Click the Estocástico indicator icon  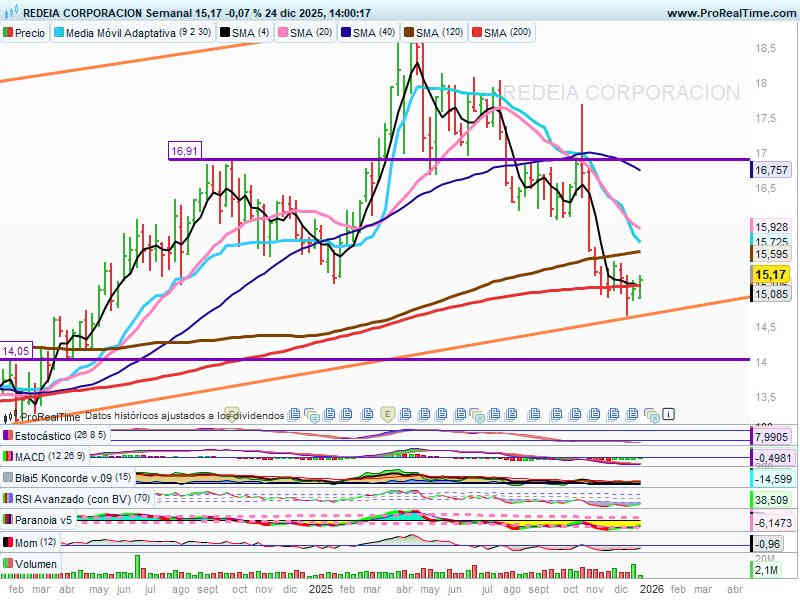tap(9, 436)
